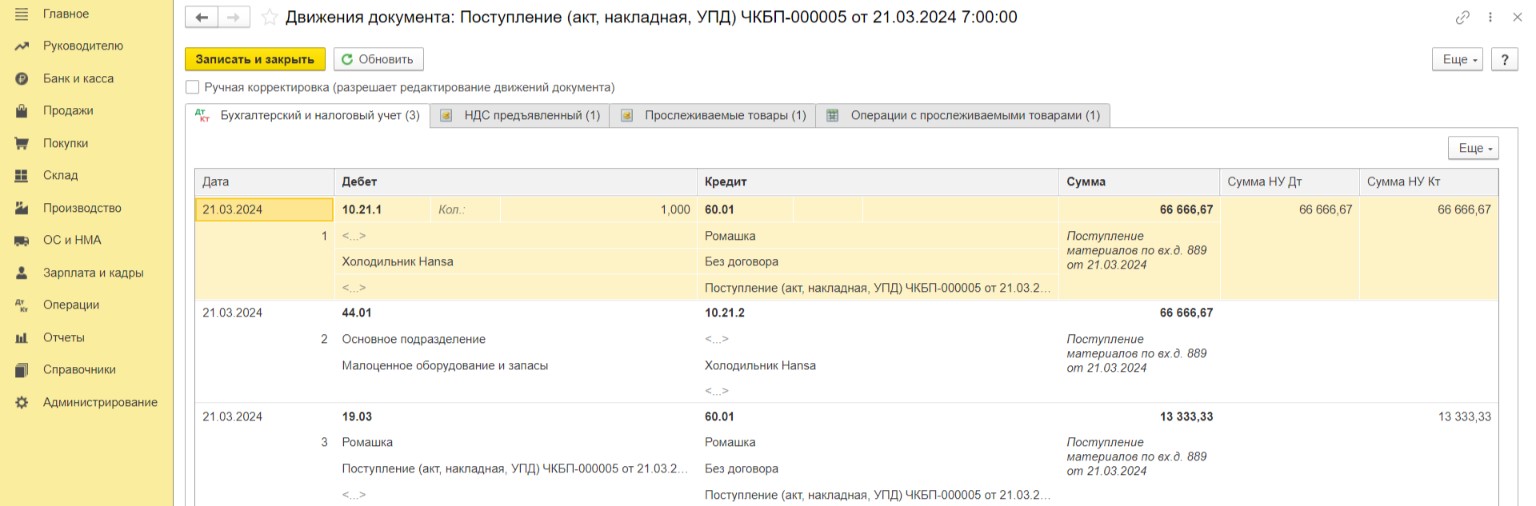Open Покупки section in sidebar
The image size is (1536, 506).
(66, 143)
